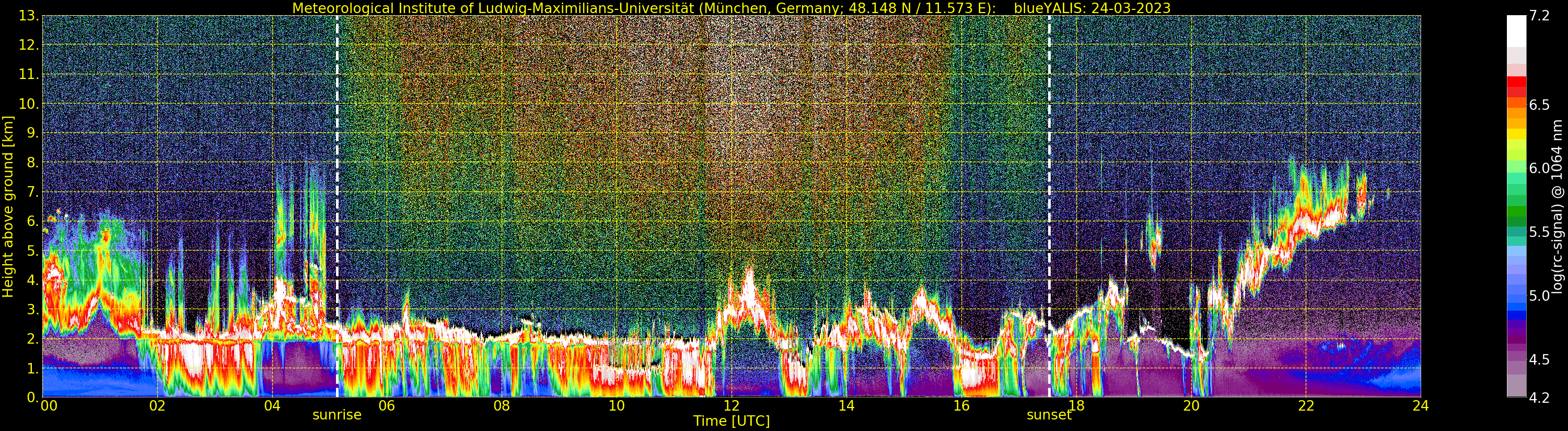Click the green segment of the colorbar
This screenshot has height=431, width=1568.
(1516, 212)
